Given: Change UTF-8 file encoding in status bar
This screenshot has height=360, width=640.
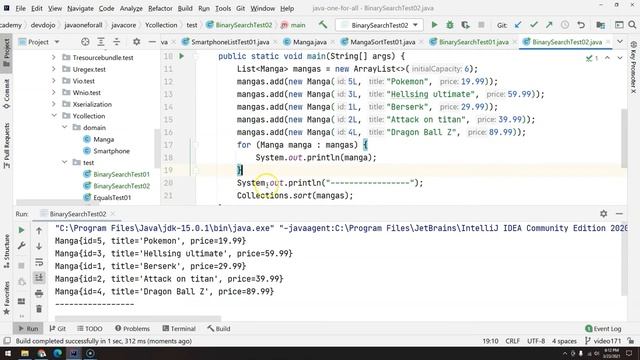Looking at the screenshot, I should (536, 341).
